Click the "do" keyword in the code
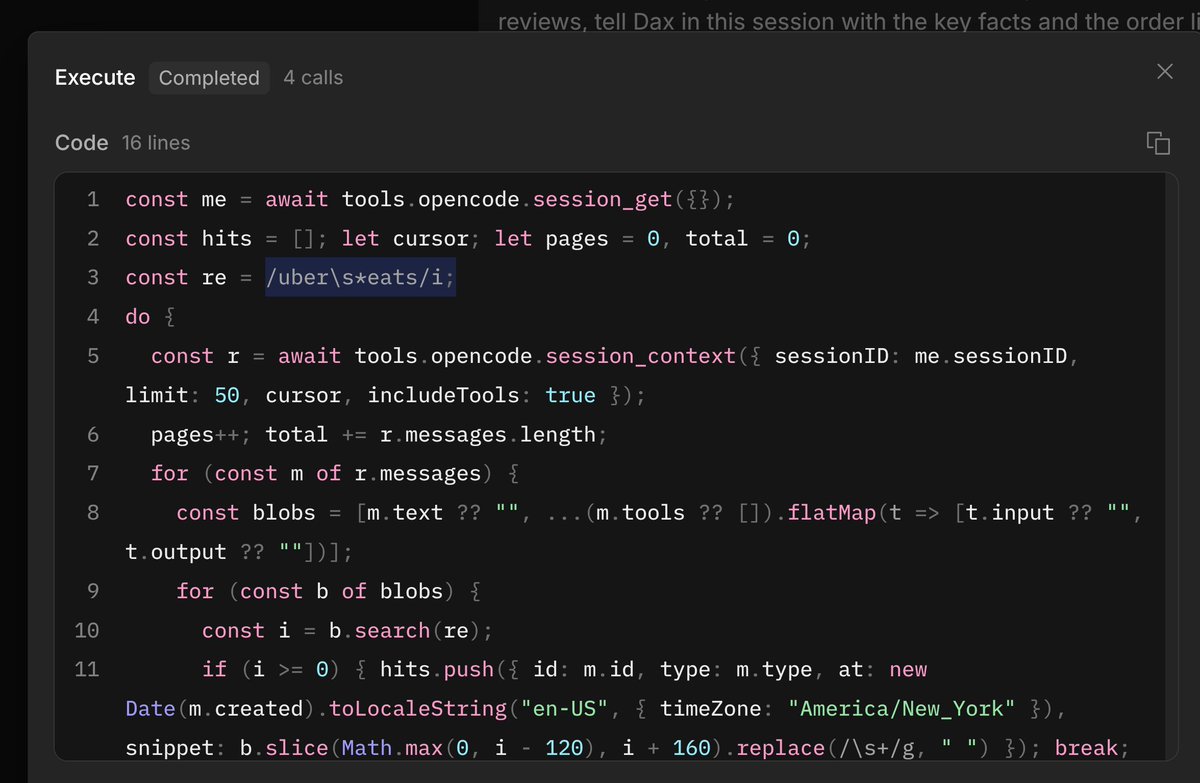Screen dimensions: 1200x783 click(138, 317)
